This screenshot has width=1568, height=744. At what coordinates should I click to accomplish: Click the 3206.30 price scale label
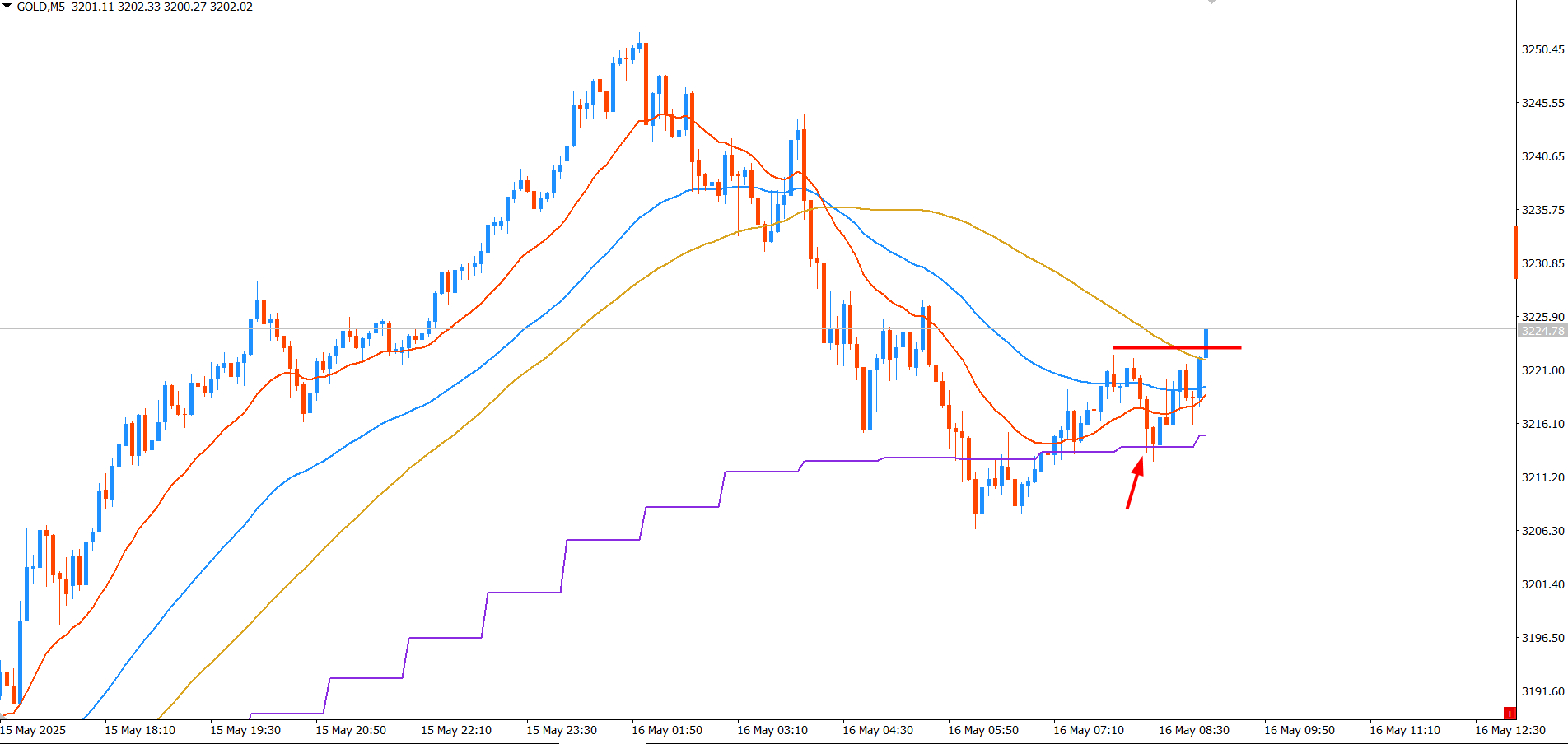click(x=1542, y=531)
